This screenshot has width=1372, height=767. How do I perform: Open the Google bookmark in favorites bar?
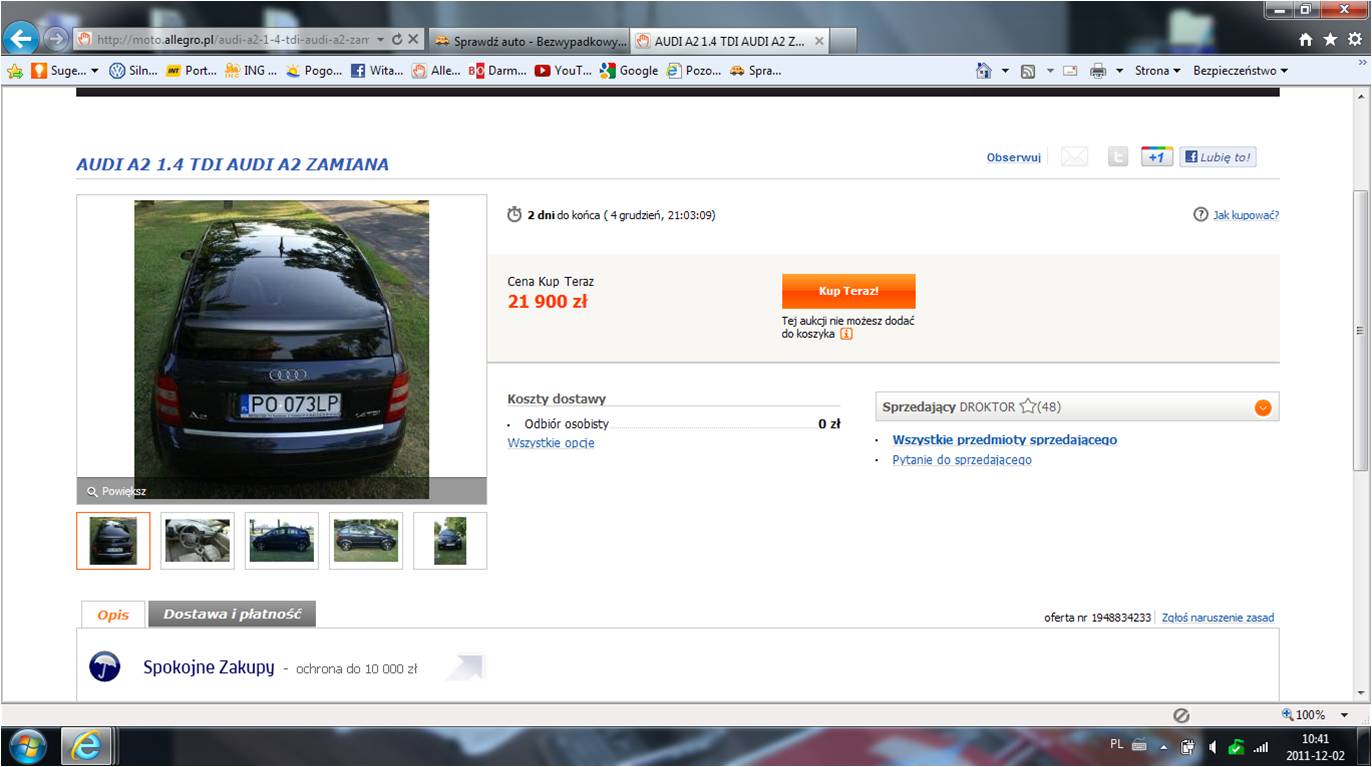tap(629, 71)
